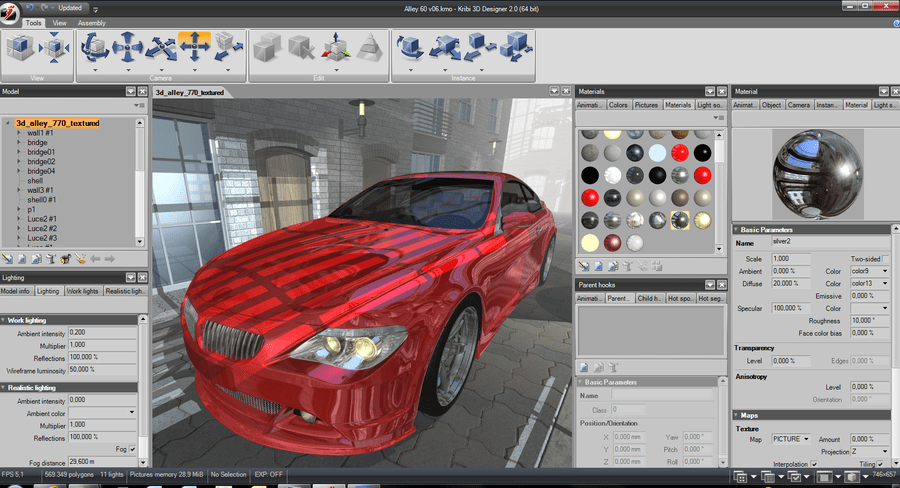Click the gray pyramid Edit icon
The width and height of the screenshot is (900, 488).
370,47
